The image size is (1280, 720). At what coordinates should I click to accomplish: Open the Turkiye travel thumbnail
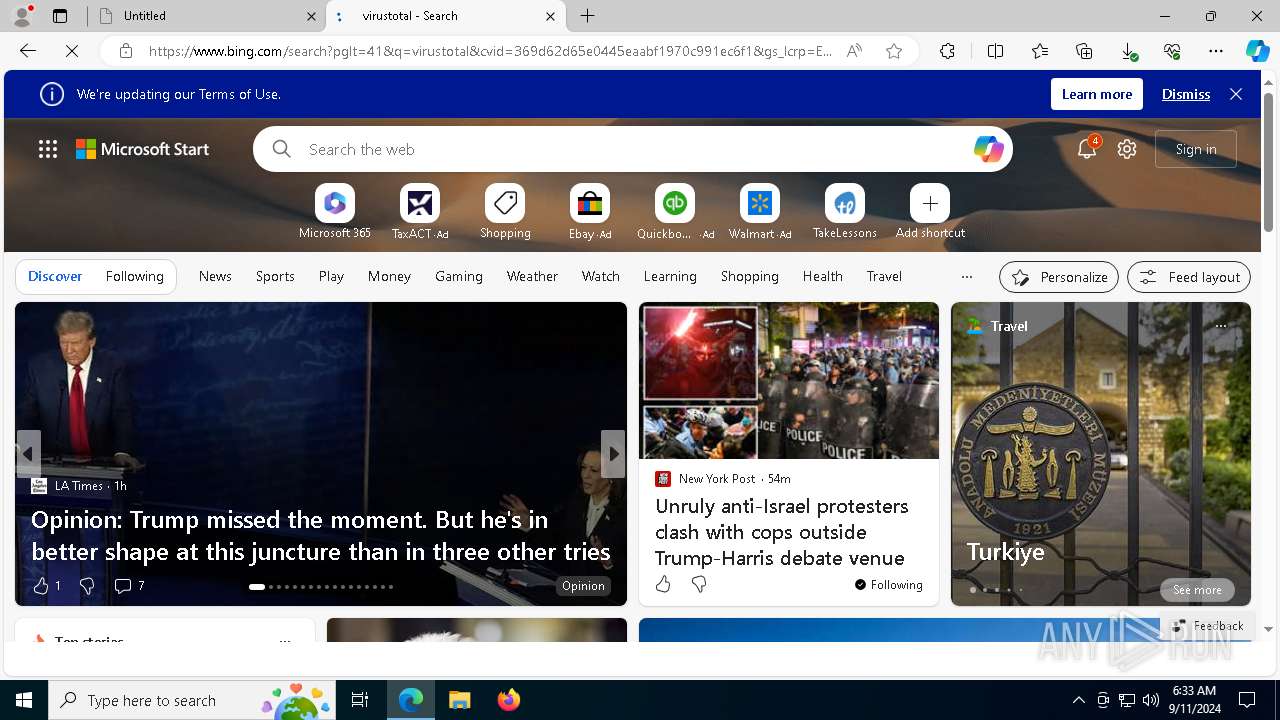pos(1101,453)
